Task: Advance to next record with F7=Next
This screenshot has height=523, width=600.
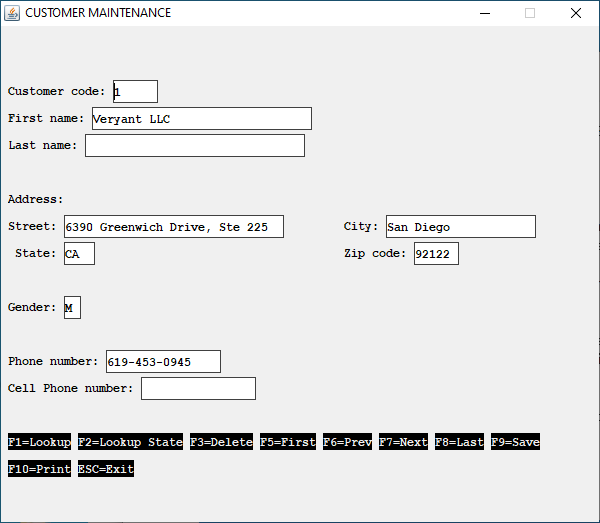Action: [x=403, y=442]
